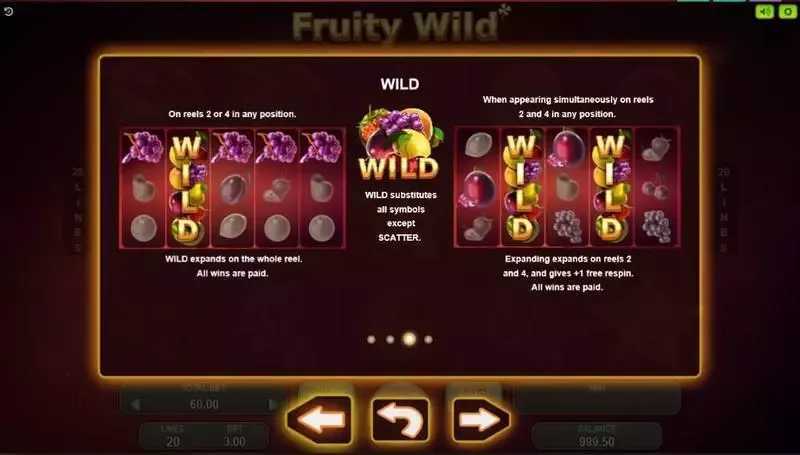Select the first pagination dot
This screenshot has width=800, height=455.
(371, 339)
